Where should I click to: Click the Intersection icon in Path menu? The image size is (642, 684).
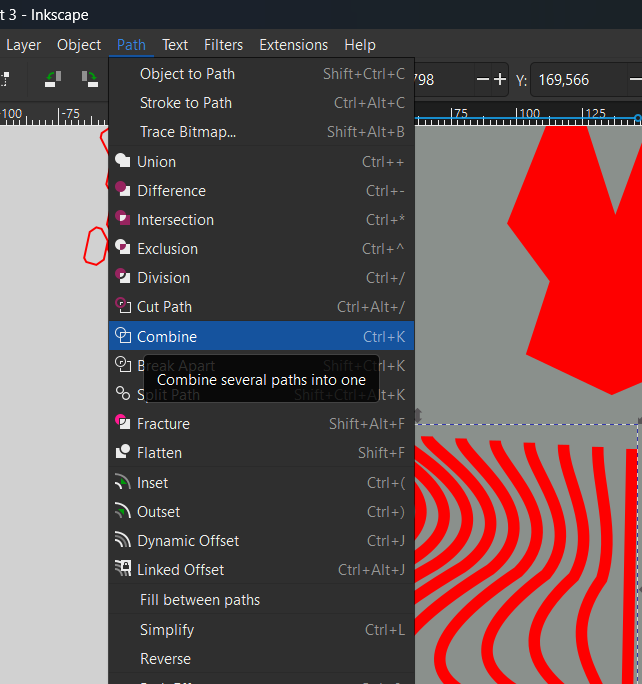point(123,219)
